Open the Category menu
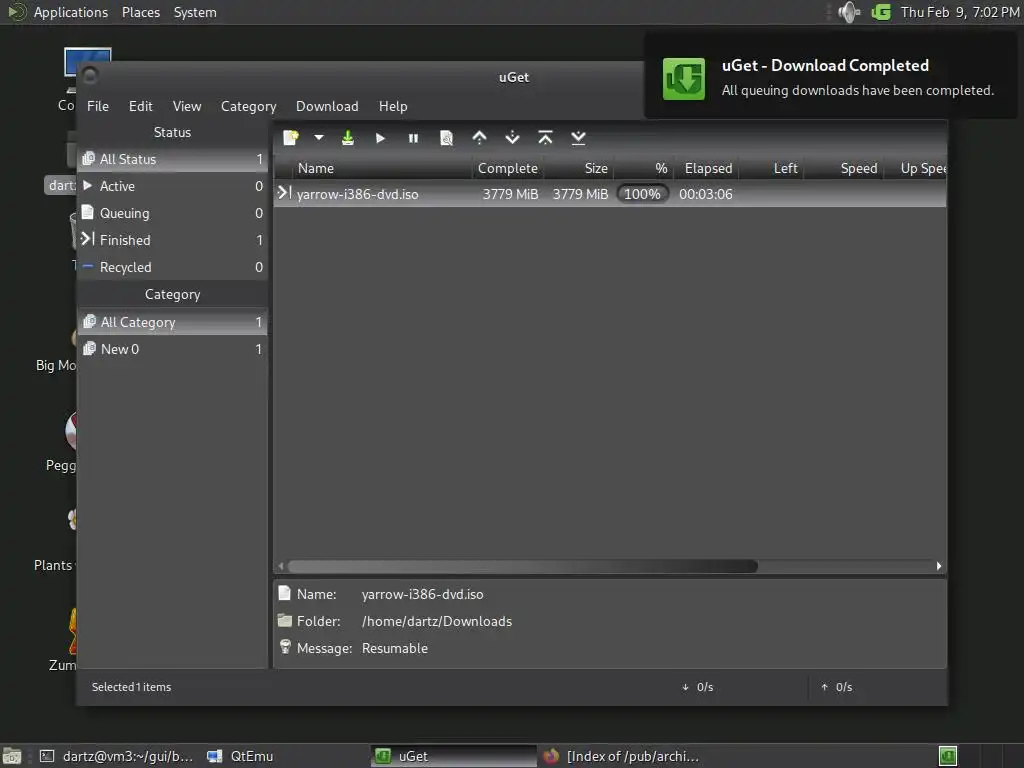The width and height of the screenshot is (1024, 768). (248, 106)
